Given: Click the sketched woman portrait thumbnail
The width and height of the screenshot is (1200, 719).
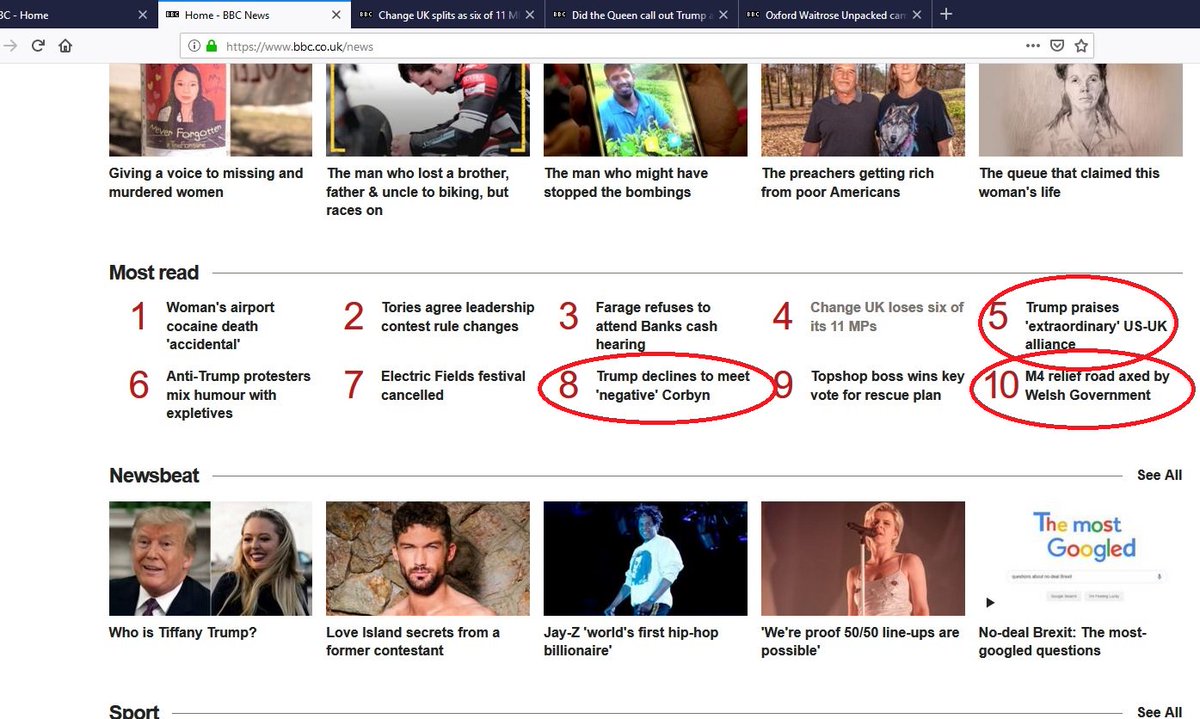Looking at the screenshot, I should (1080, 110).
